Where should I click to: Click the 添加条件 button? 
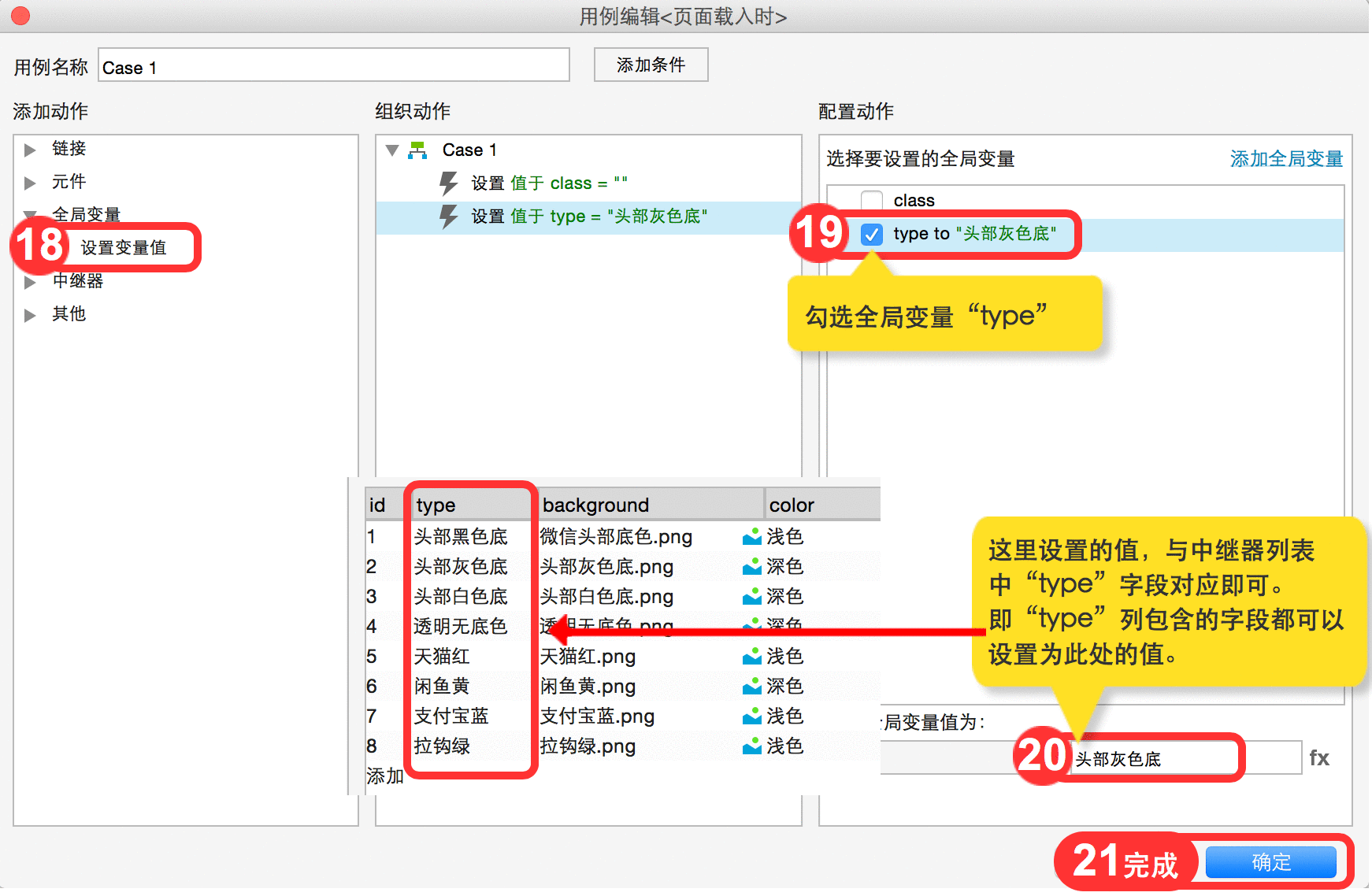tap(651, 65)
